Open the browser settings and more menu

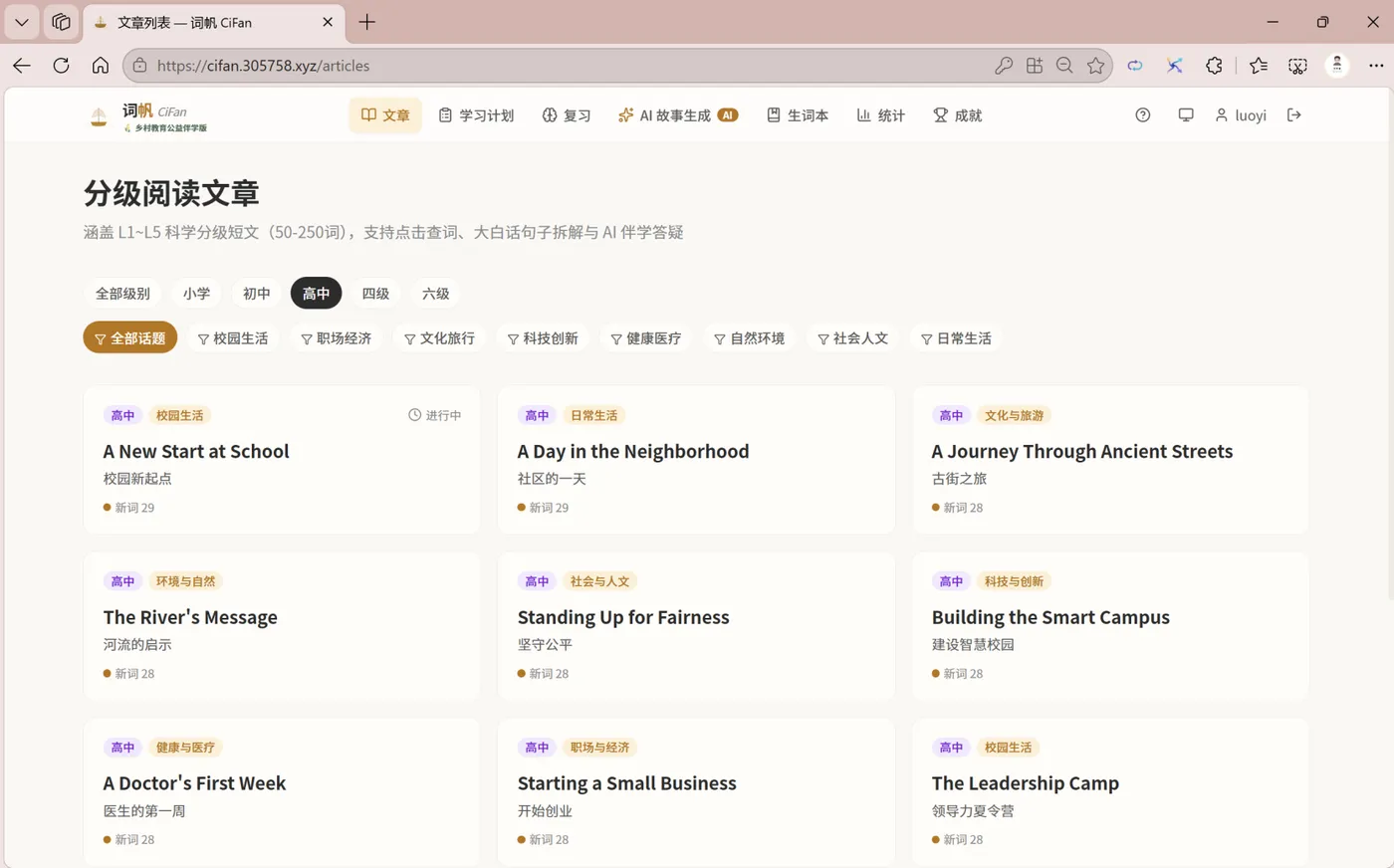click(1376, 66)
